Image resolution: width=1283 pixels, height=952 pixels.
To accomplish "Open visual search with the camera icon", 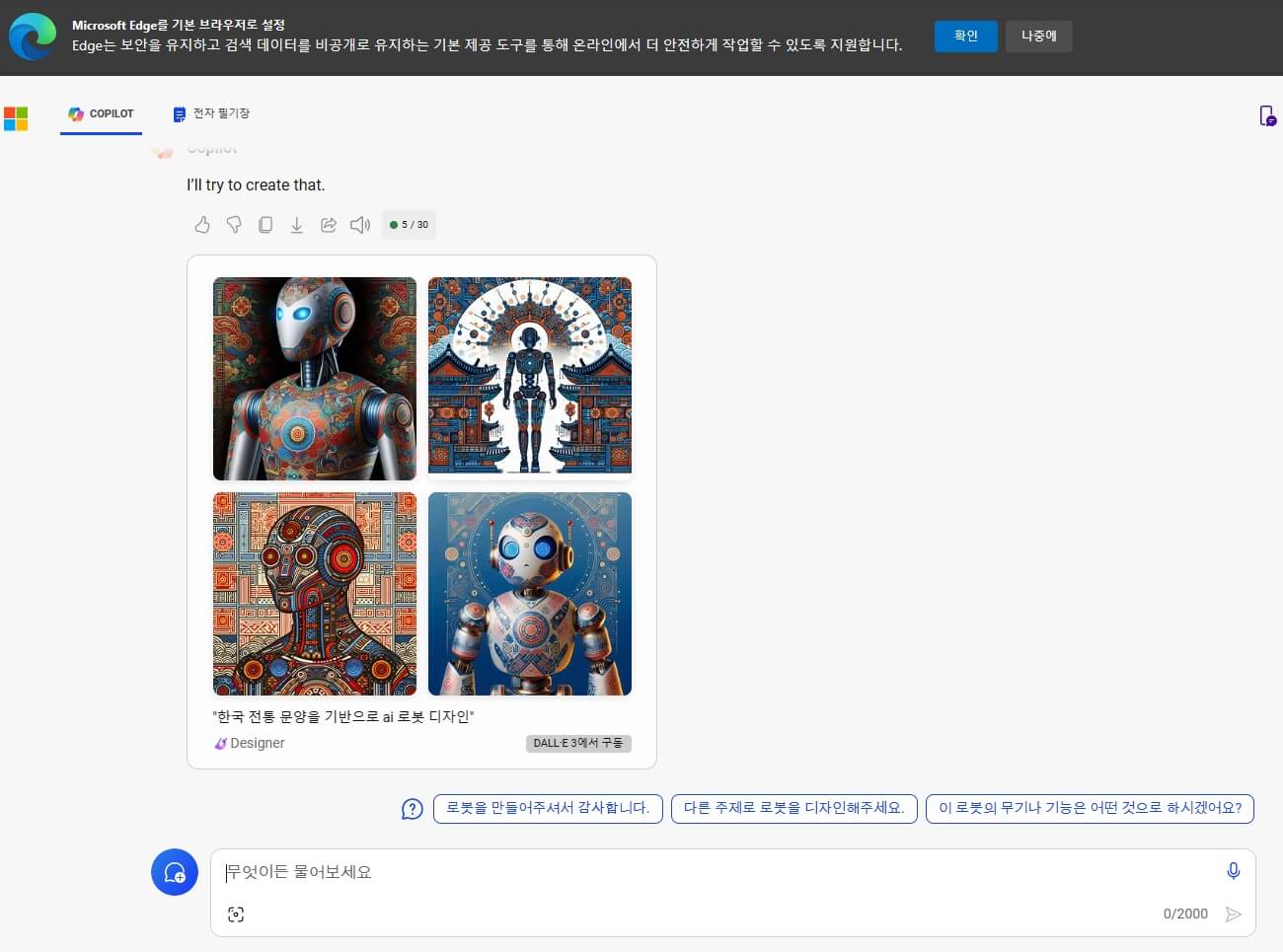I will pyautogui.click(x=236, y=914).
